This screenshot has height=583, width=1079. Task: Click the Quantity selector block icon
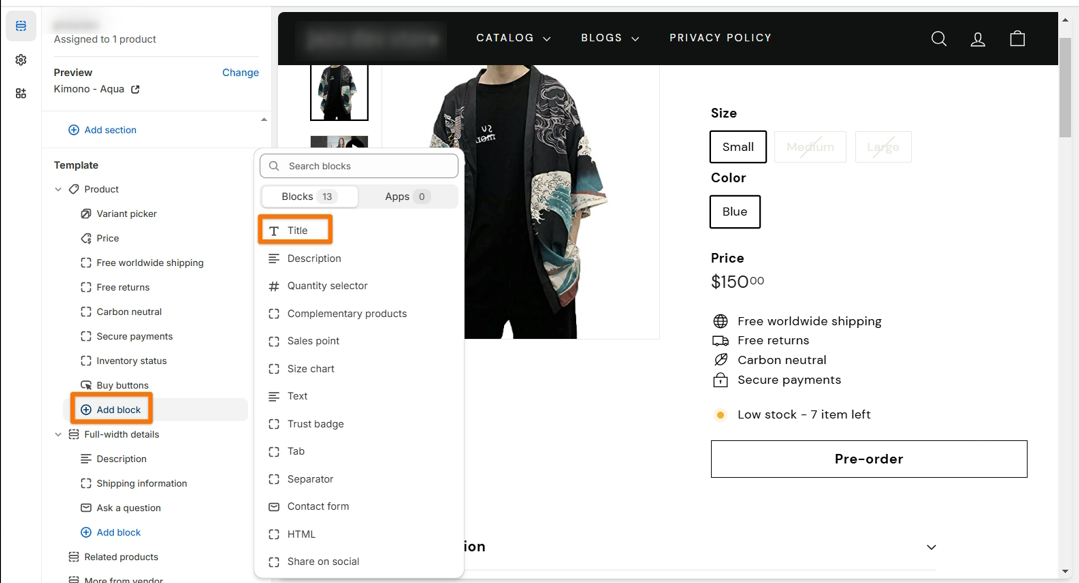click(274, 286)
